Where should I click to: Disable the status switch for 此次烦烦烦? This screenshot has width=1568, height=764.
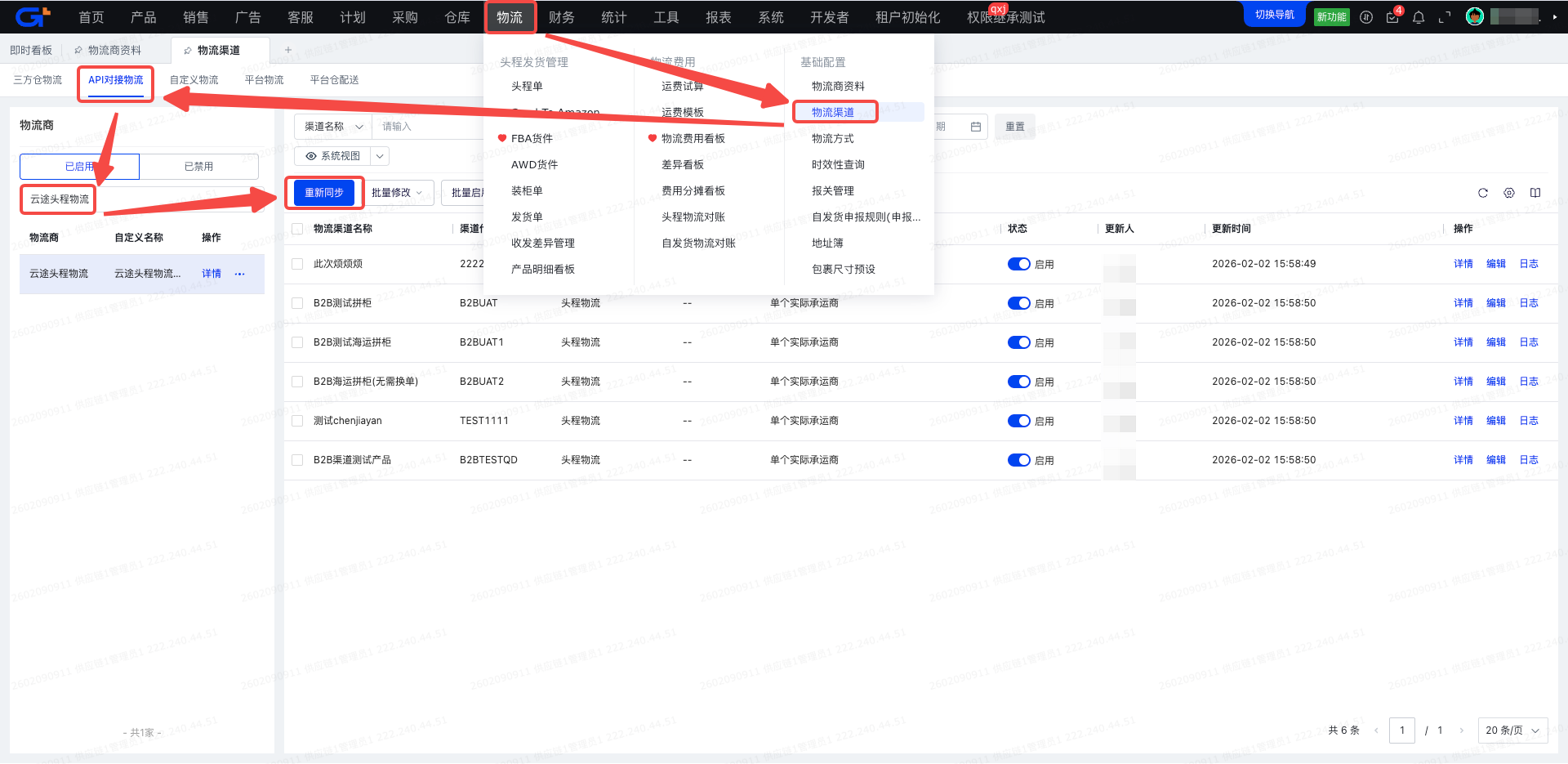click(x=1019, y=264)
